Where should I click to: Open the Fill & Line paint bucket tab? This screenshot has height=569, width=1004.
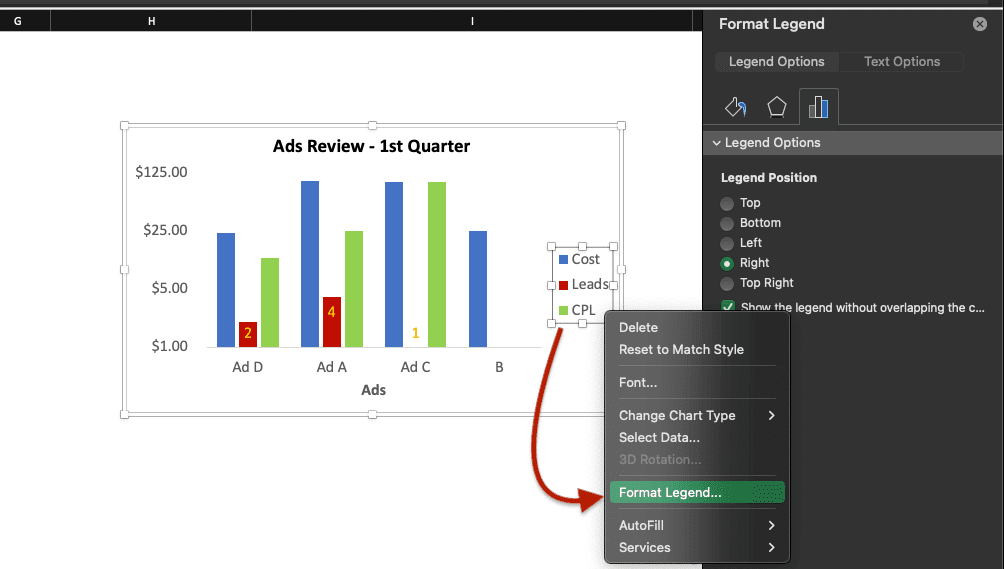tap(736, 107)
